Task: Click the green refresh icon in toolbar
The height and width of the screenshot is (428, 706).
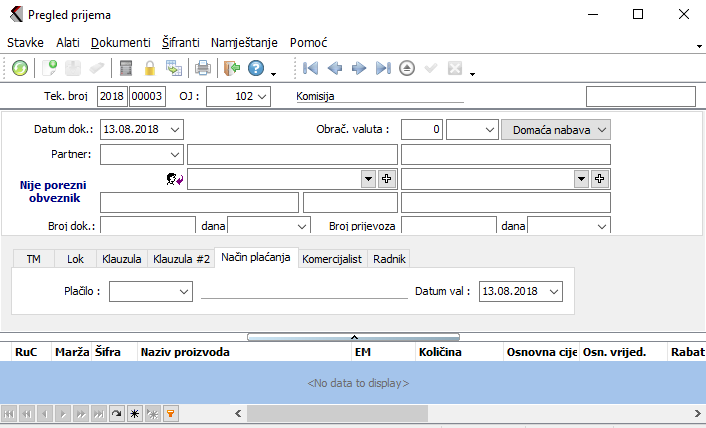Action: coord(20,68)
